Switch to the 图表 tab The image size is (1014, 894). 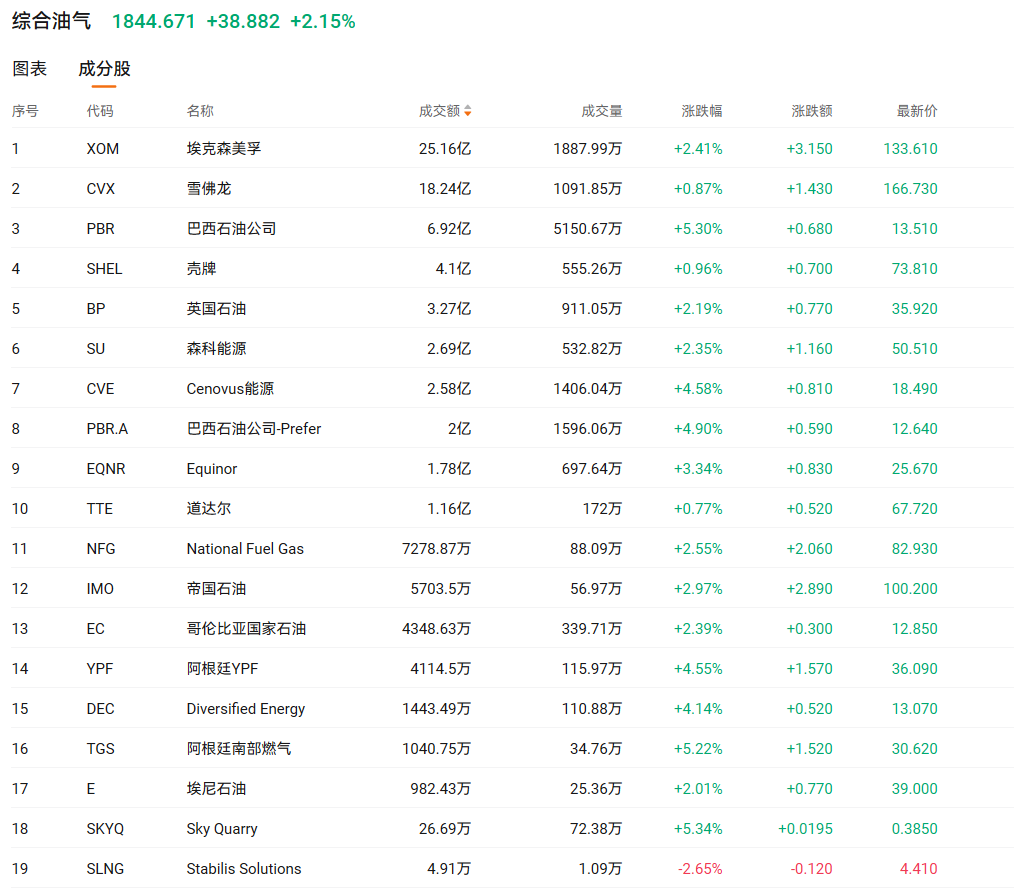click(30, 69)
